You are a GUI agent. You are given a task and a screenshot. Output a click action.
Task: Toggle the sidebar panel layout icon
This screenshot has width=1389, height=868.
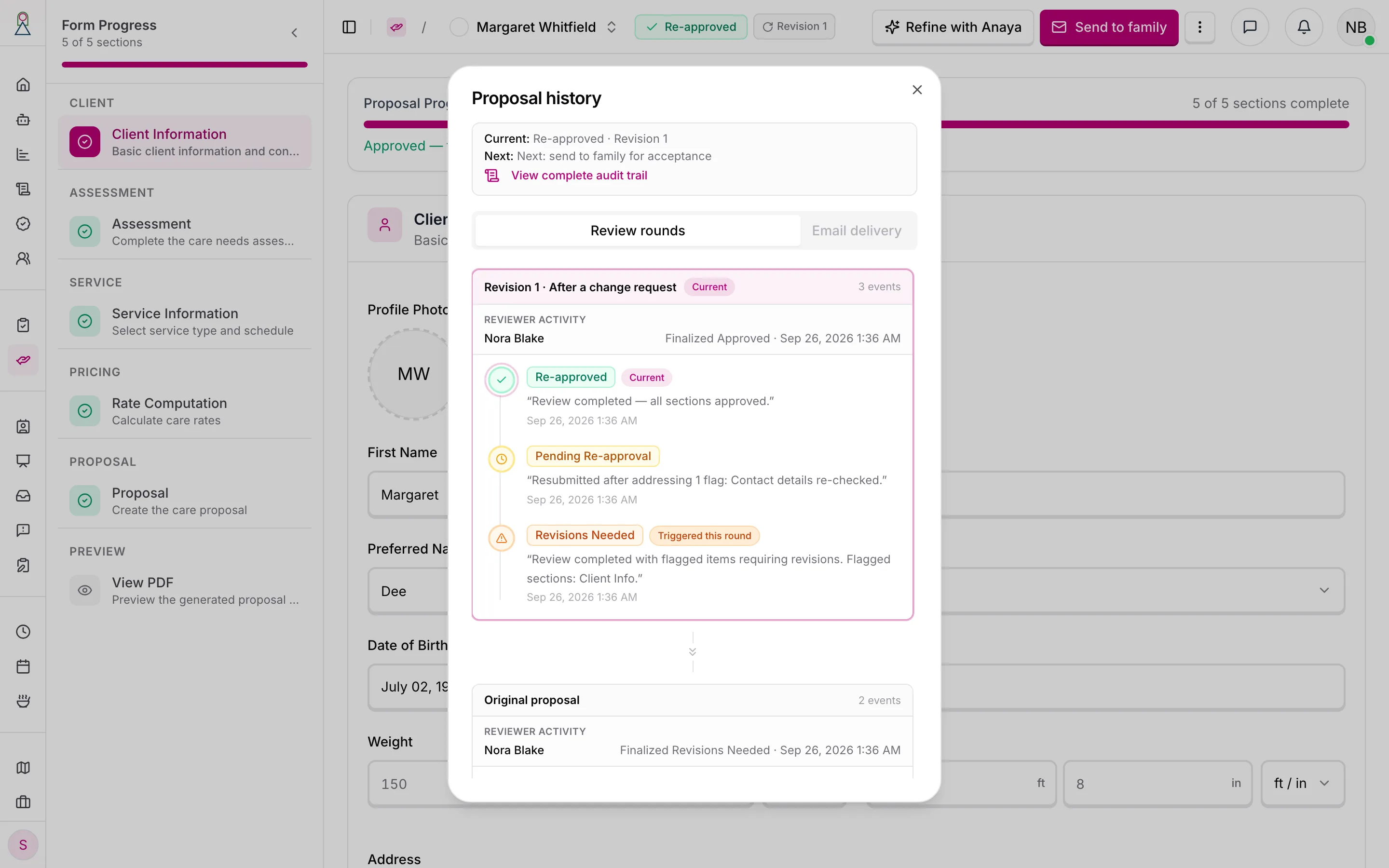point(349,27)
